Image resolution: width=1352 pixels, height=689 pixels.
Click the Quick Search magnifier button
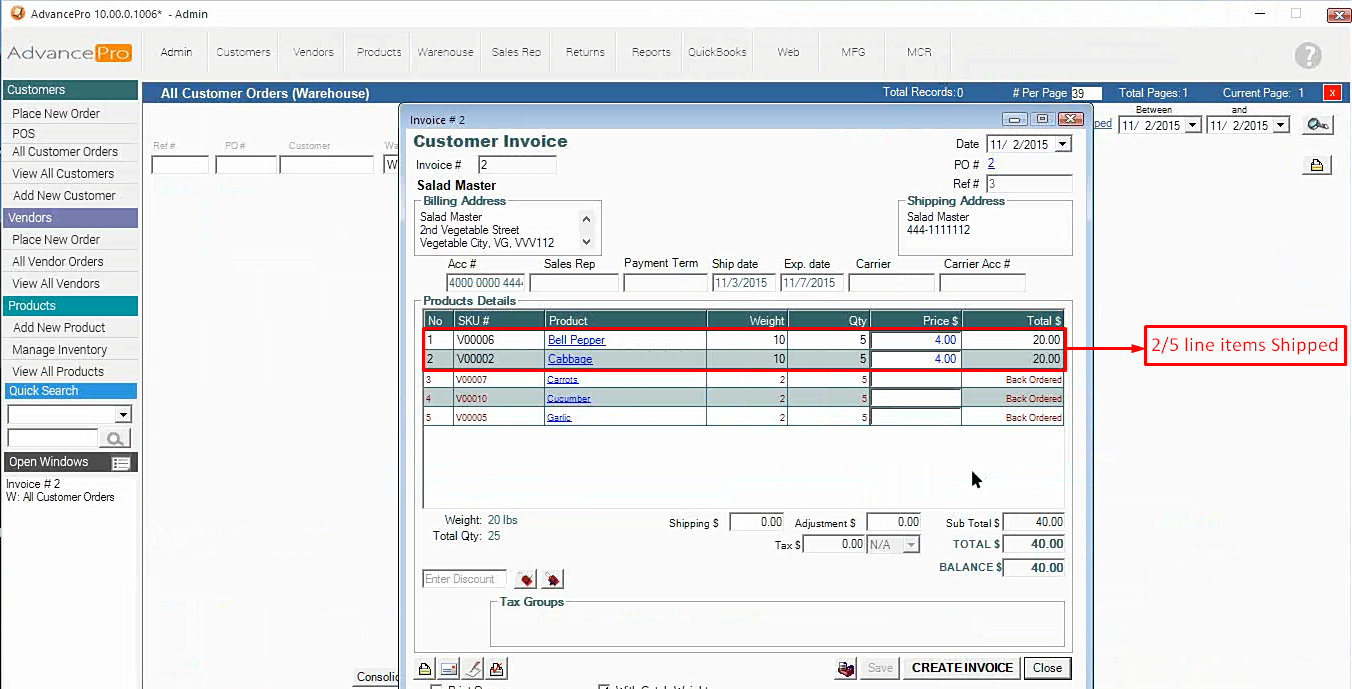(115, 438)
